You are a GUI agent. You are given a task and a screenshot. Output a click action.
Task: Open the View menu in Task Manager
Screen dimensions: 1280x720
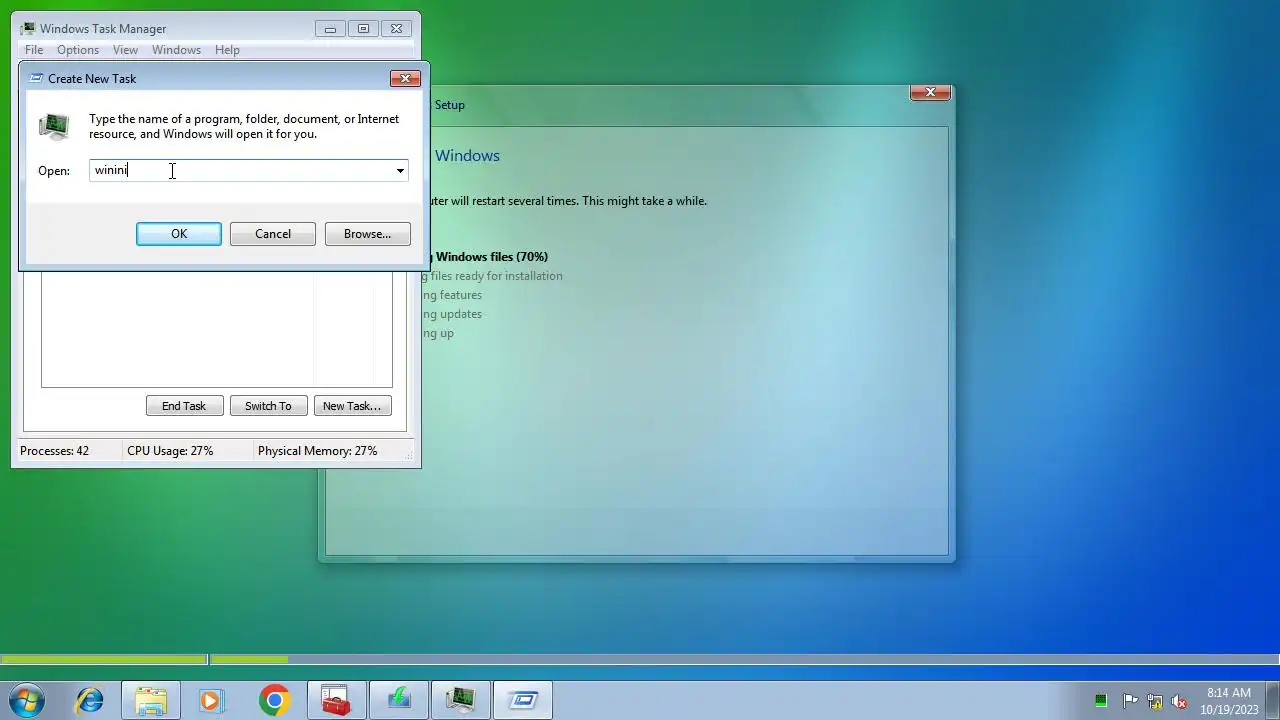click(x=125, y=50)
